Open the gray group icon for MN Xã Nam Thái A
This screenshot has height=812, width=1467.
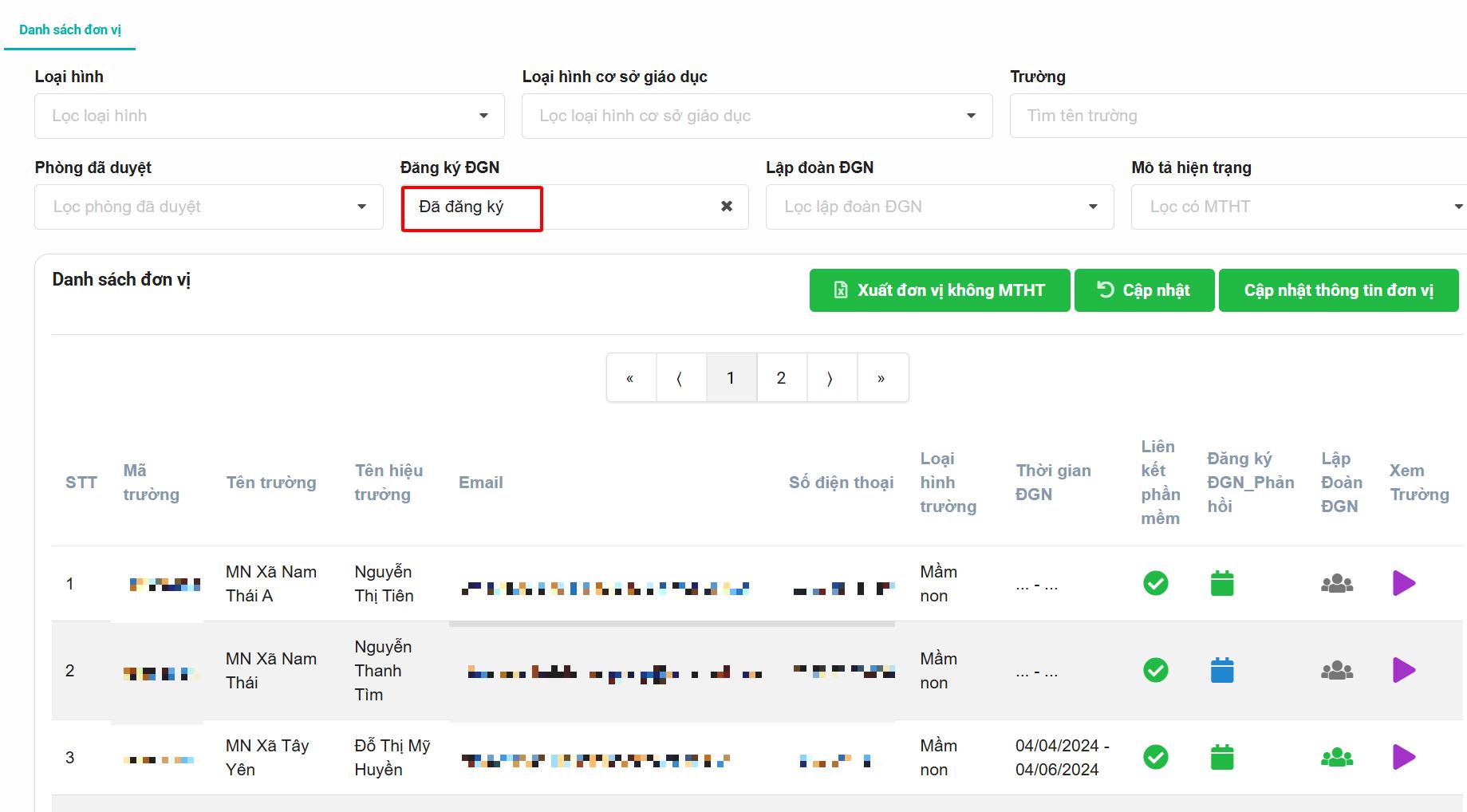[x=1336, y=583]
